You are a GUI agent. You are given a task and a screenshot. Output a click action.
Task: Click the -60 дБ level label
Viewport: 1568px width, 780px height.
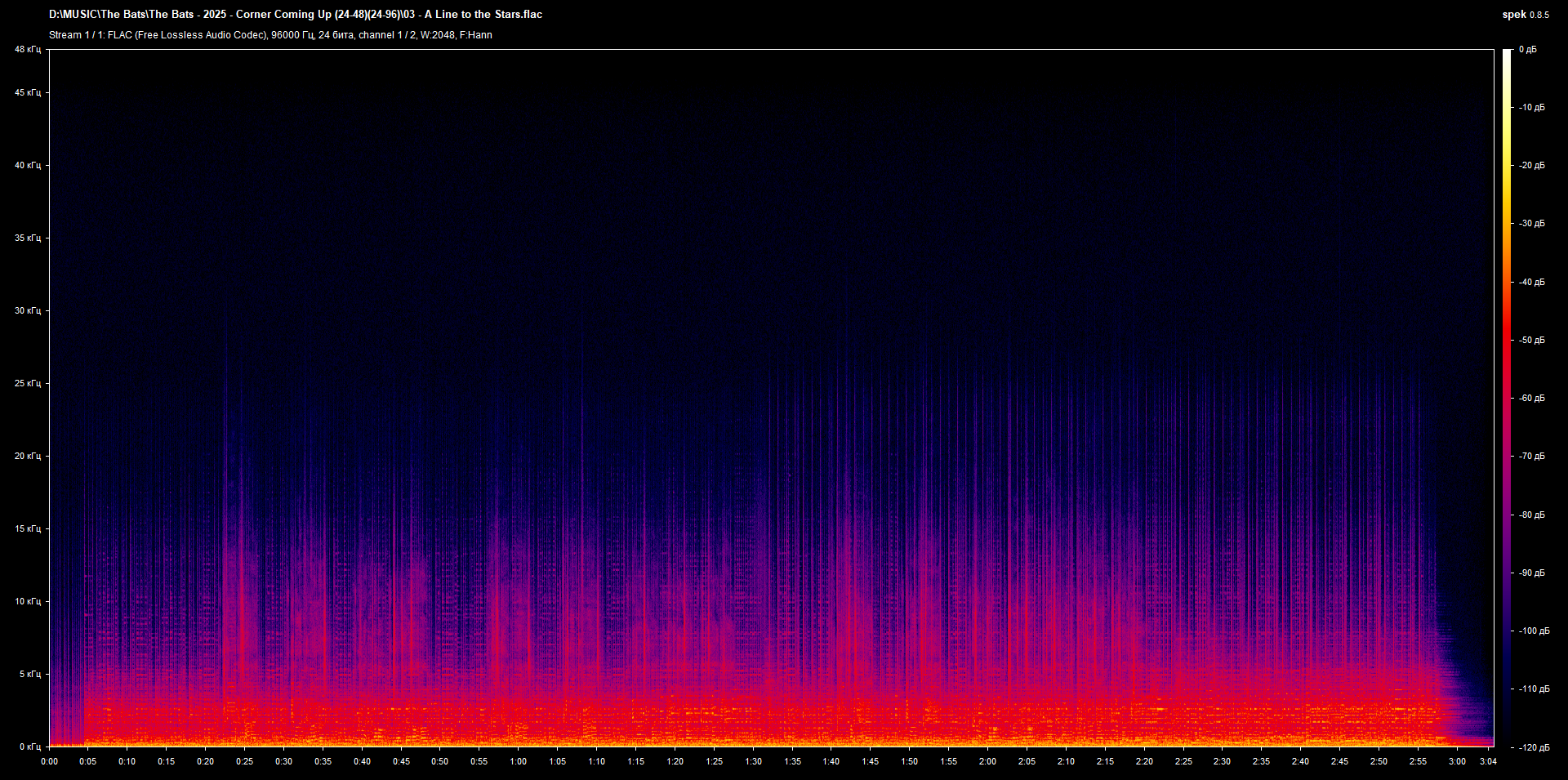pyautogui.click(x=1531, y=399)
